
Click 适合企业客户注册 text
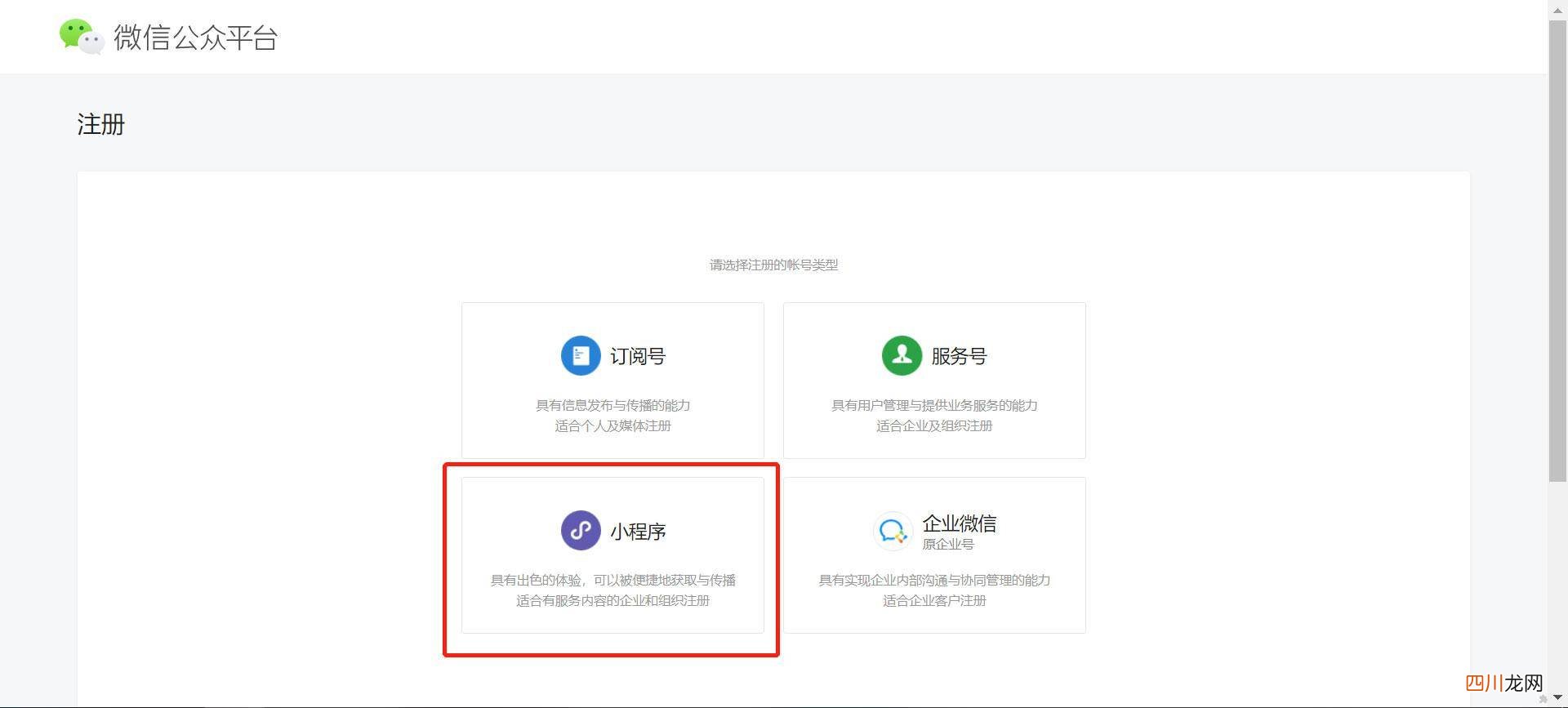pyautogui.click(x=934, y=600)
